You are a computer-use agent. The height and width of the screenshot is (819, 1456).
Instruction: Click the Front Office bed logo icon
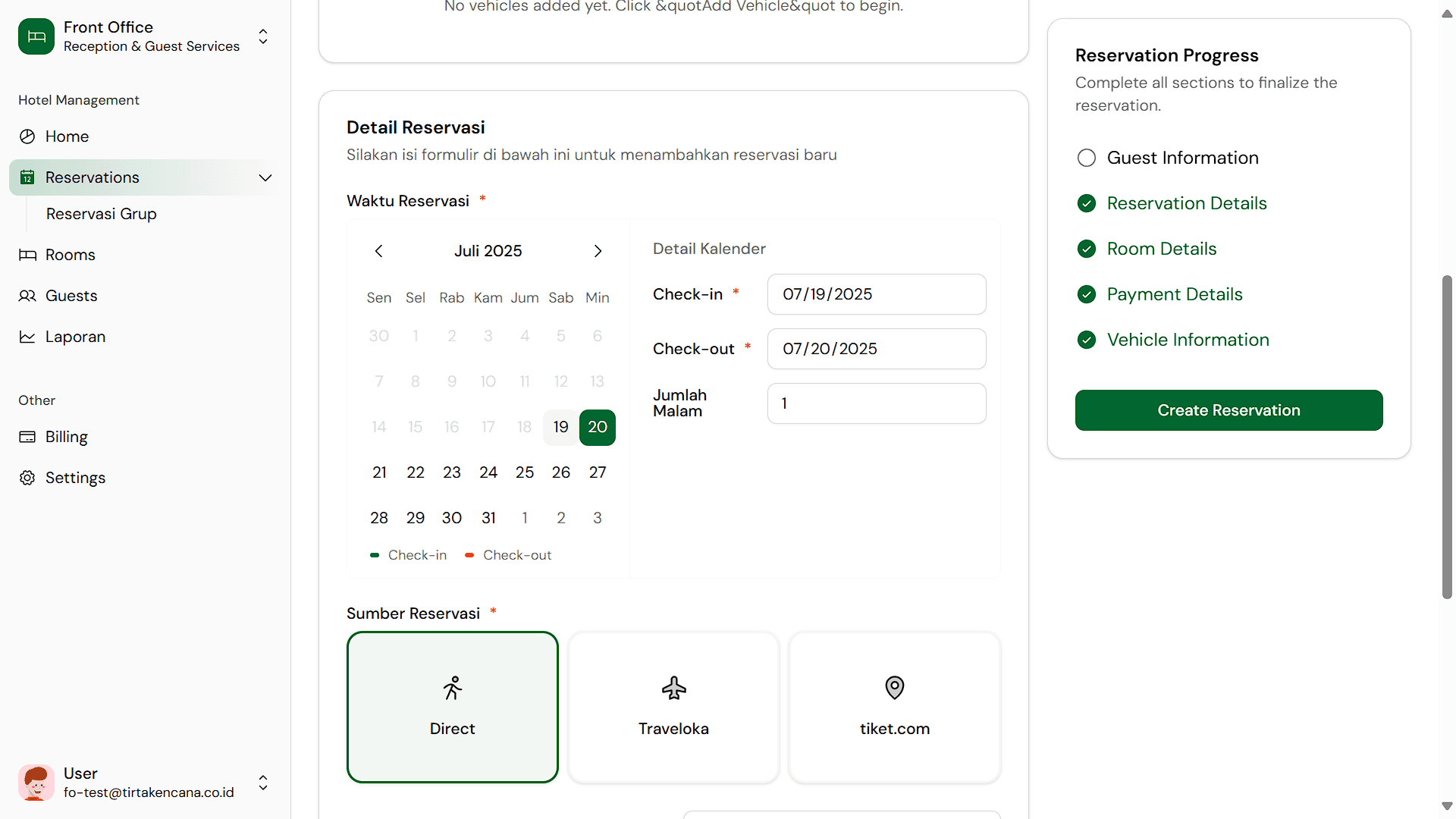[x=36, y=36]
